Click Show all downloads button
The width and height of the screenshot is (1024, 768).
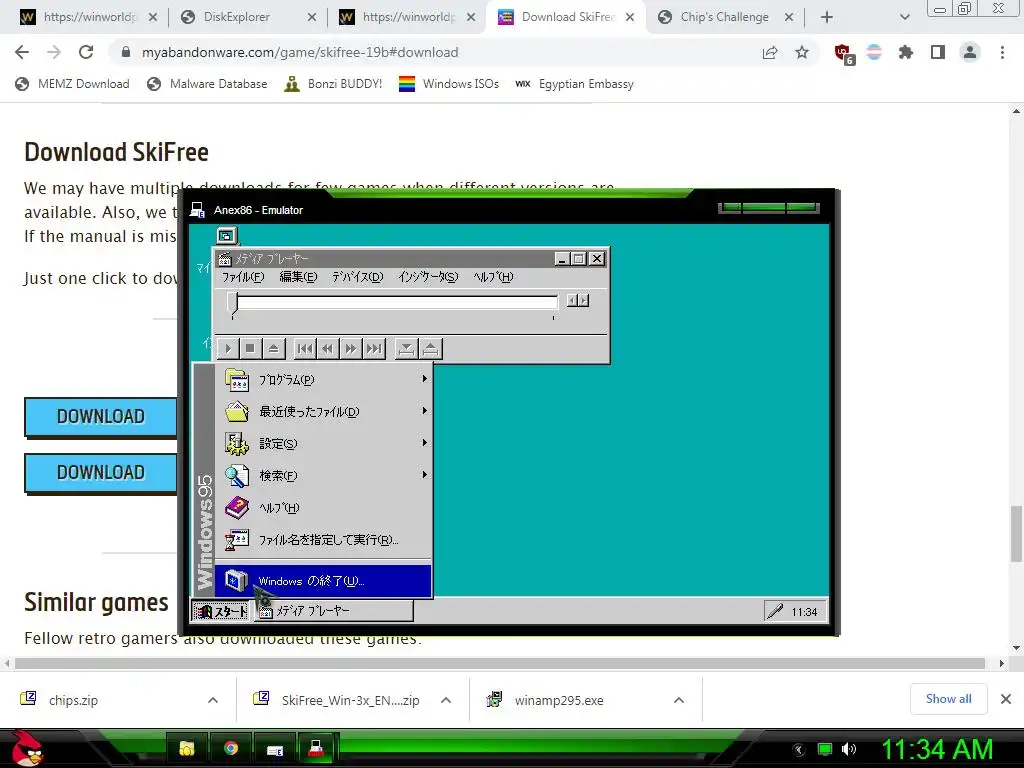[x=948, y=699]
